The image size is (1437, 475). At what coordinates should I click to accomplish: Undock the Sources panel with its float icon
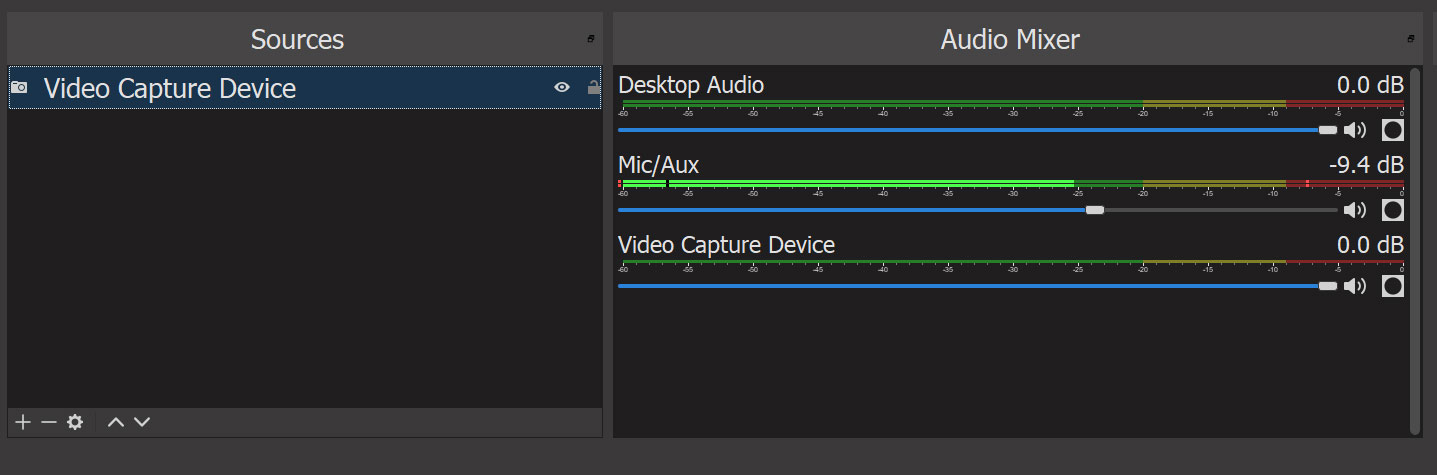tap(591, 39)
